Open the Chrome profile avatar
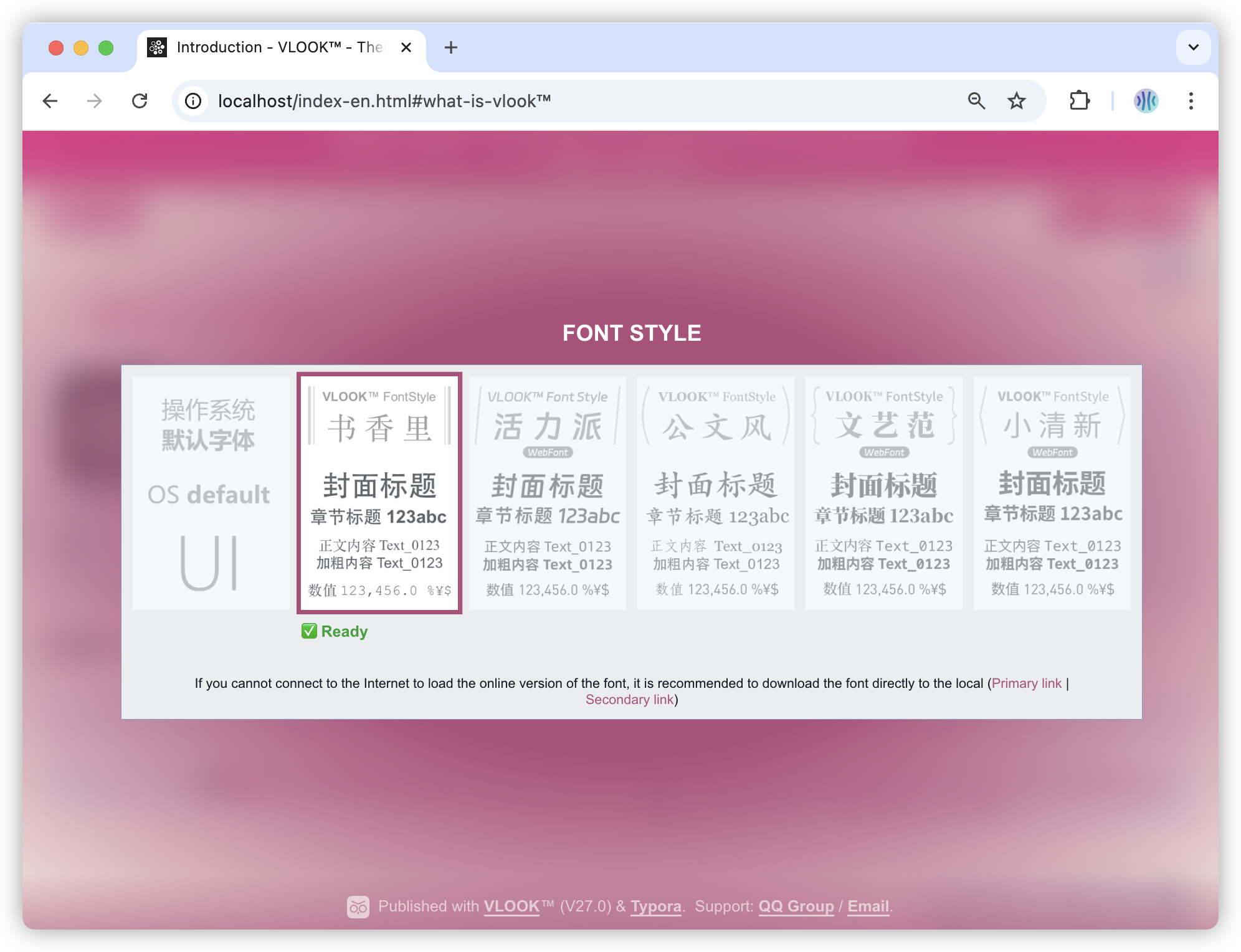The height and width of the screenshot is (952, 1241). tap(1146, 101)
